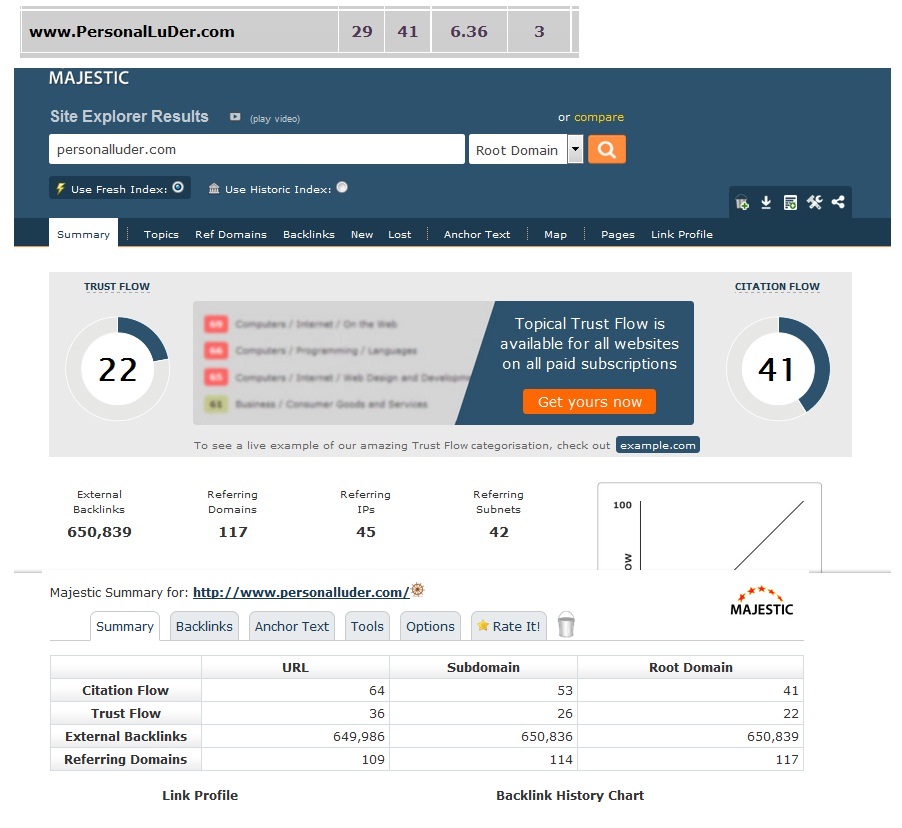Select the lower Summary tab

tap(125, 626)
